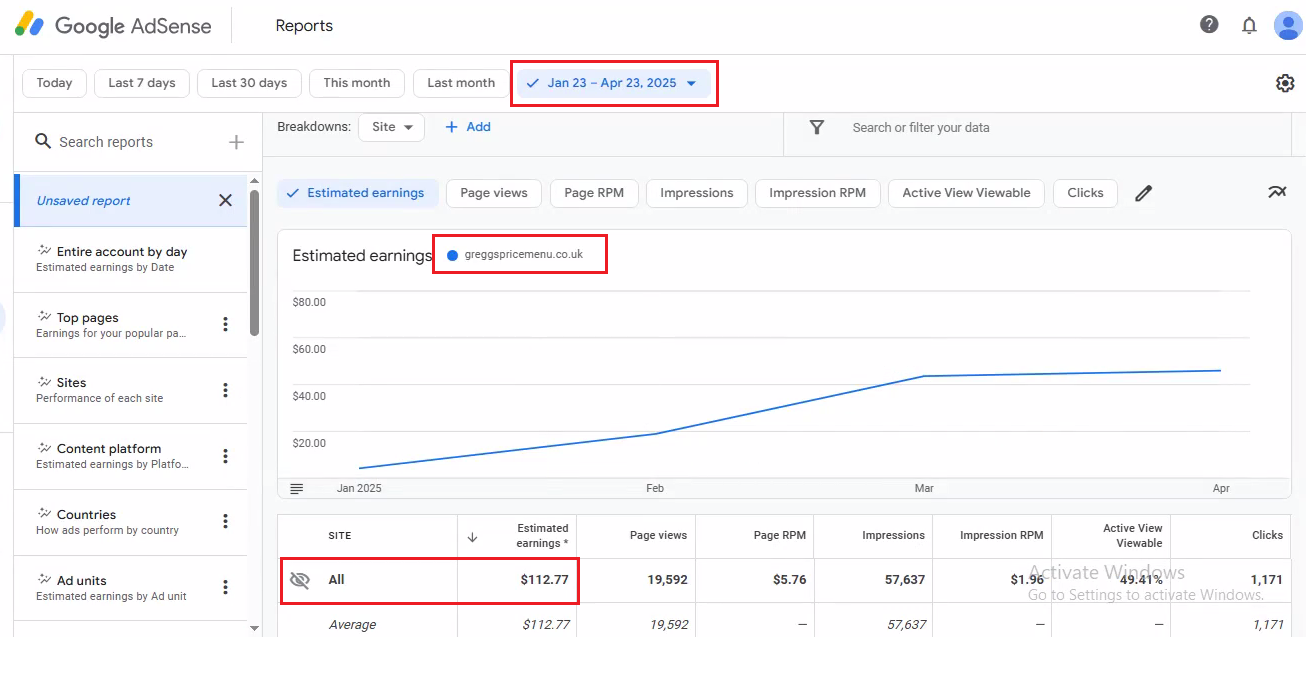Click the SITE column header
Screen dimensions: 1306x674
click(340, 536)
